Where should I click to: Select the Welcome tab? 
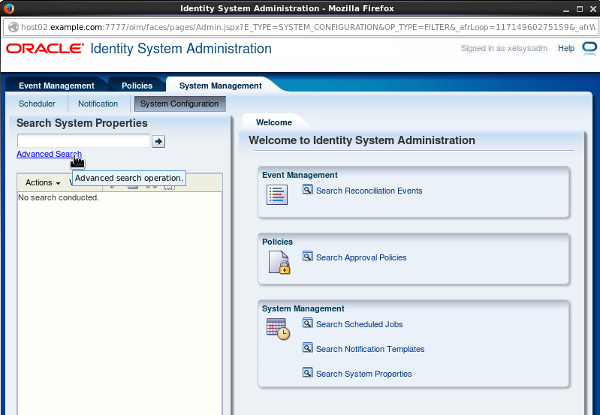pos(274,122)
